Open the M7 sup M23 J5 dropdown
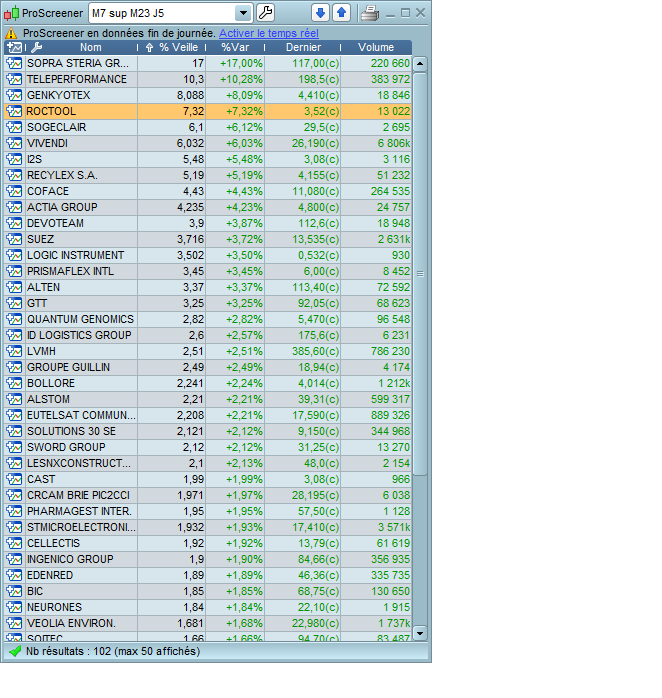662x698 pixels. point(244,13)
